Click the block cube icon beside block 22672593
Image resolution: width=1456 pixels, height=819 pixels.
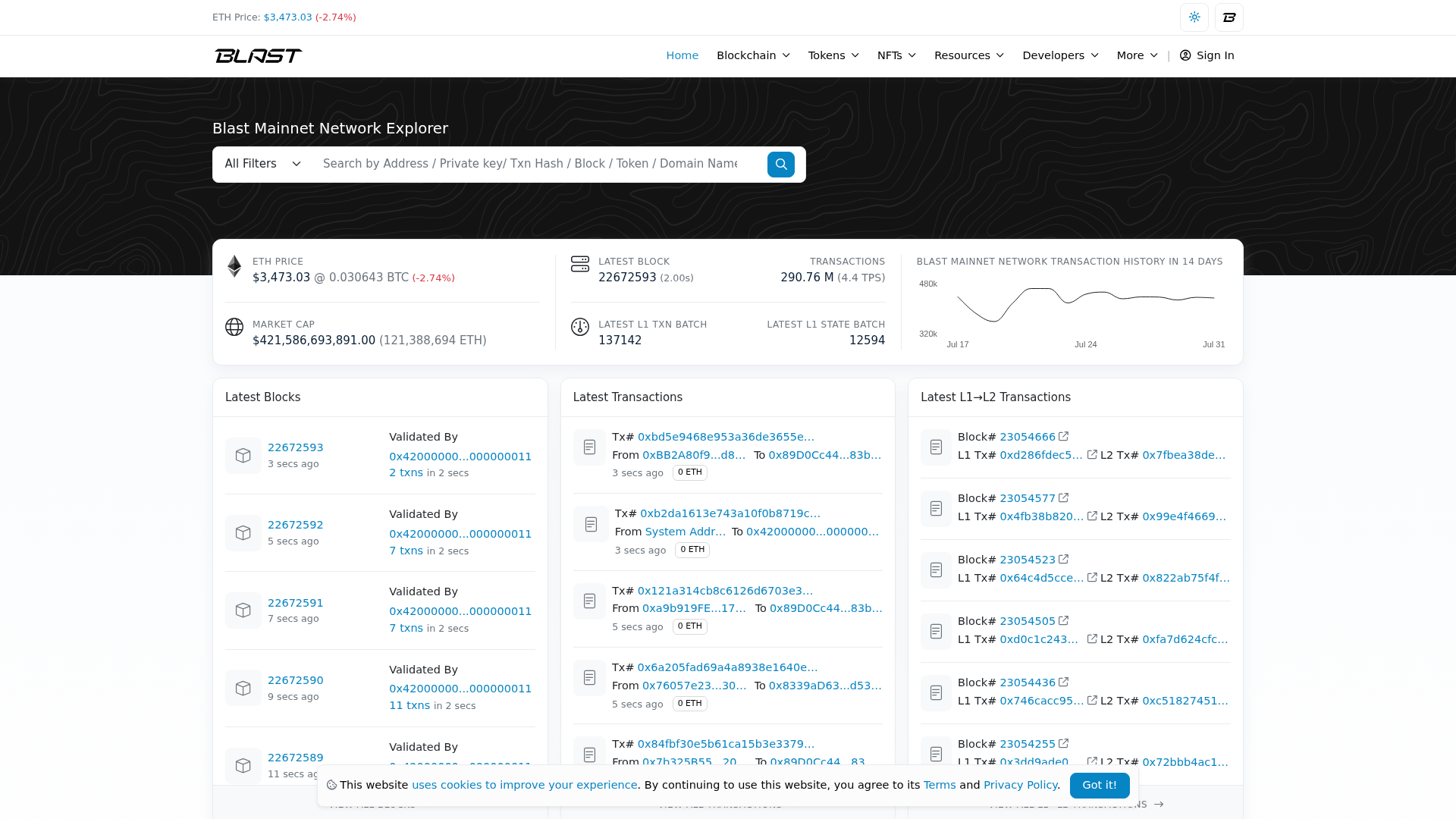point(243,455)
